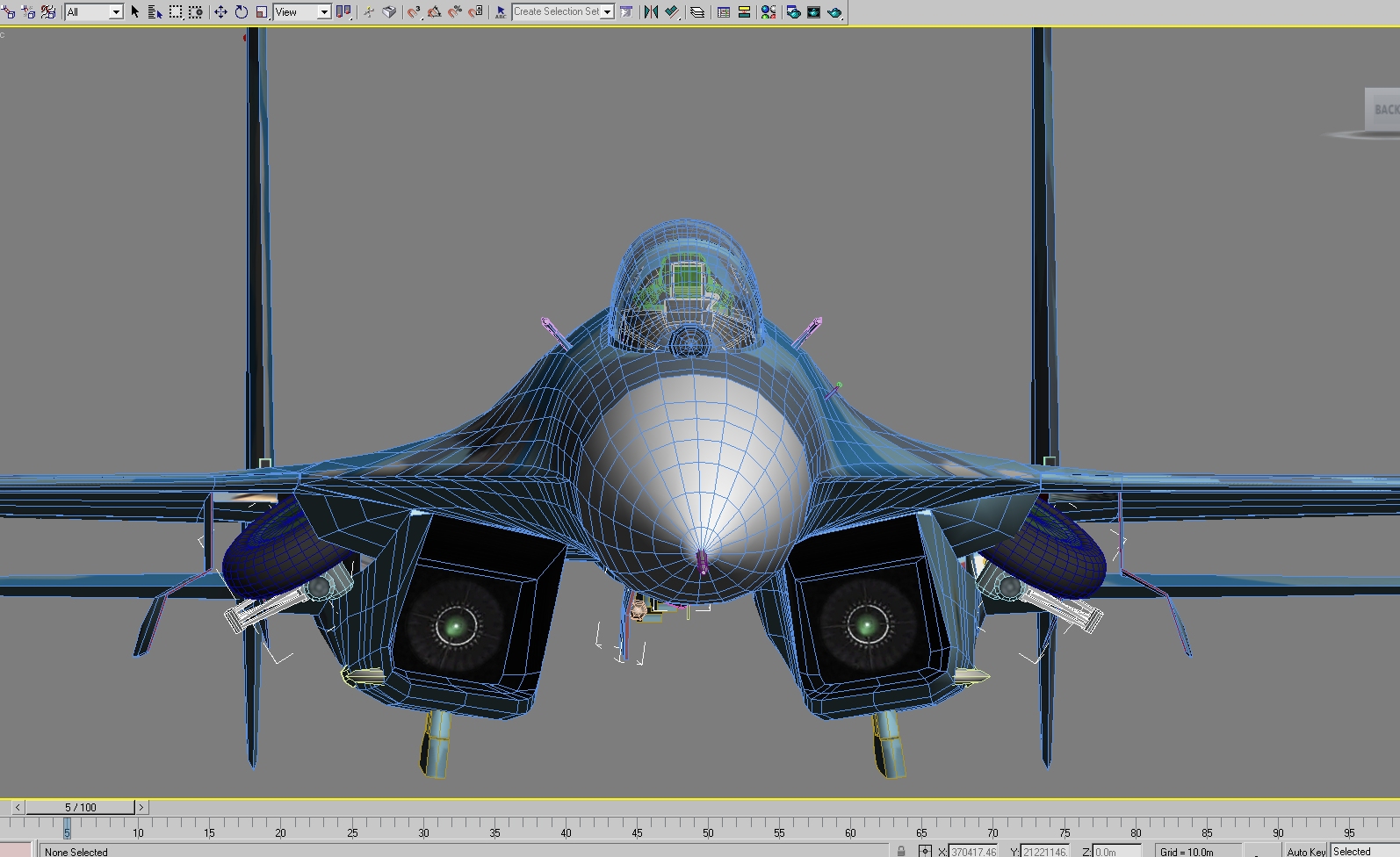Image resolution: width=1400 pixels, height=857 pixels.
Task: Choose the Select and Uniform Scale tool
Action: 262,11
